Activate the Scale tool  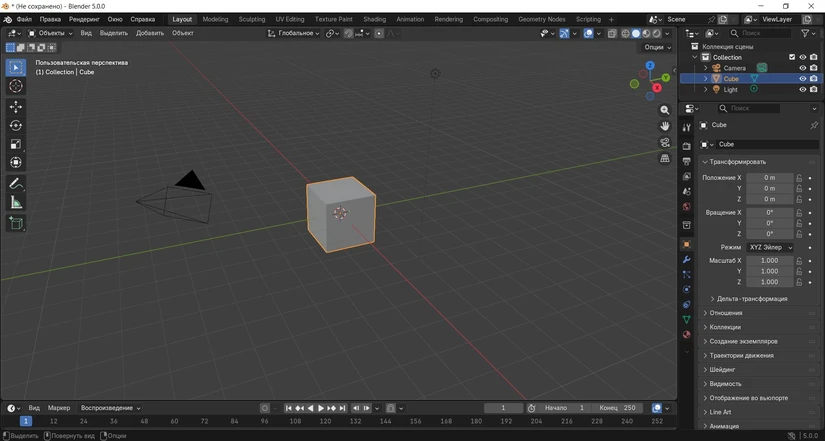tap(16, 144)
